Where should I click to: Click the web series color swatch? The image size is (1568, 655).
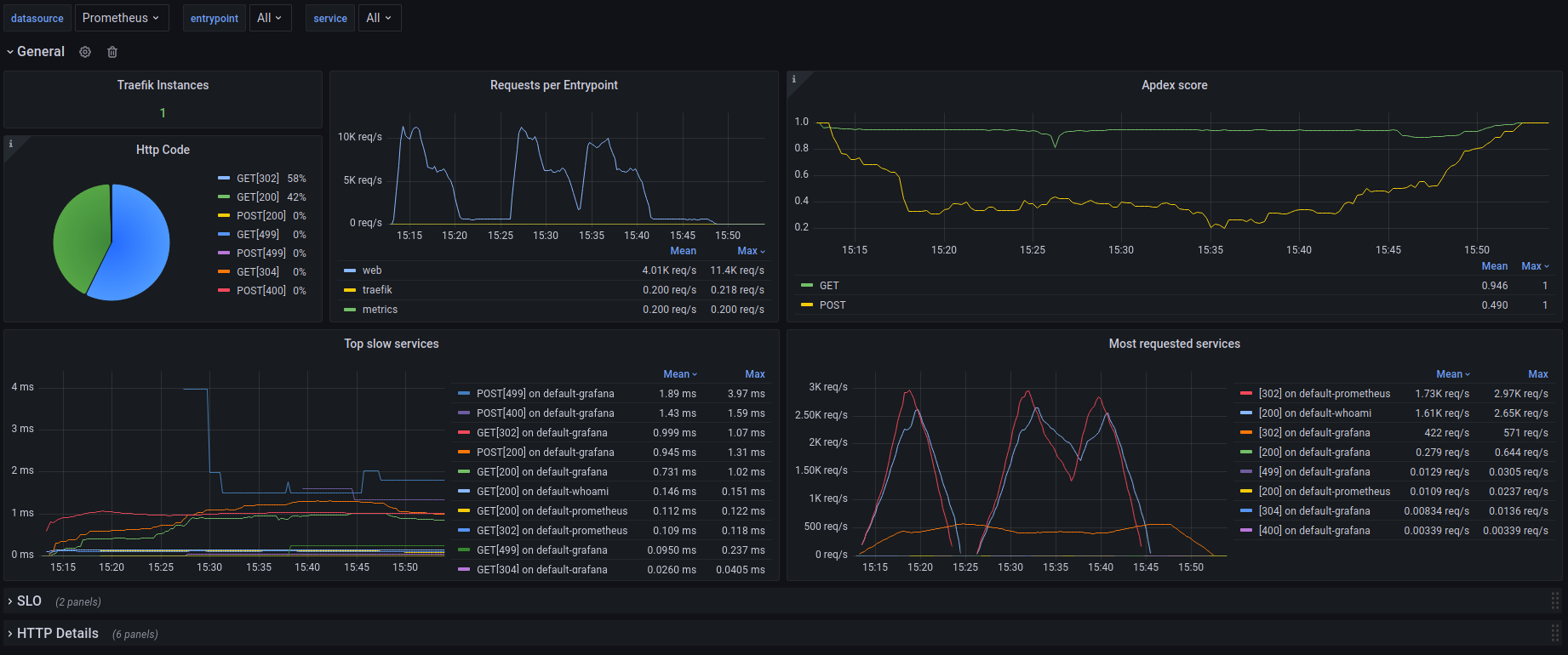pos(350,271)
